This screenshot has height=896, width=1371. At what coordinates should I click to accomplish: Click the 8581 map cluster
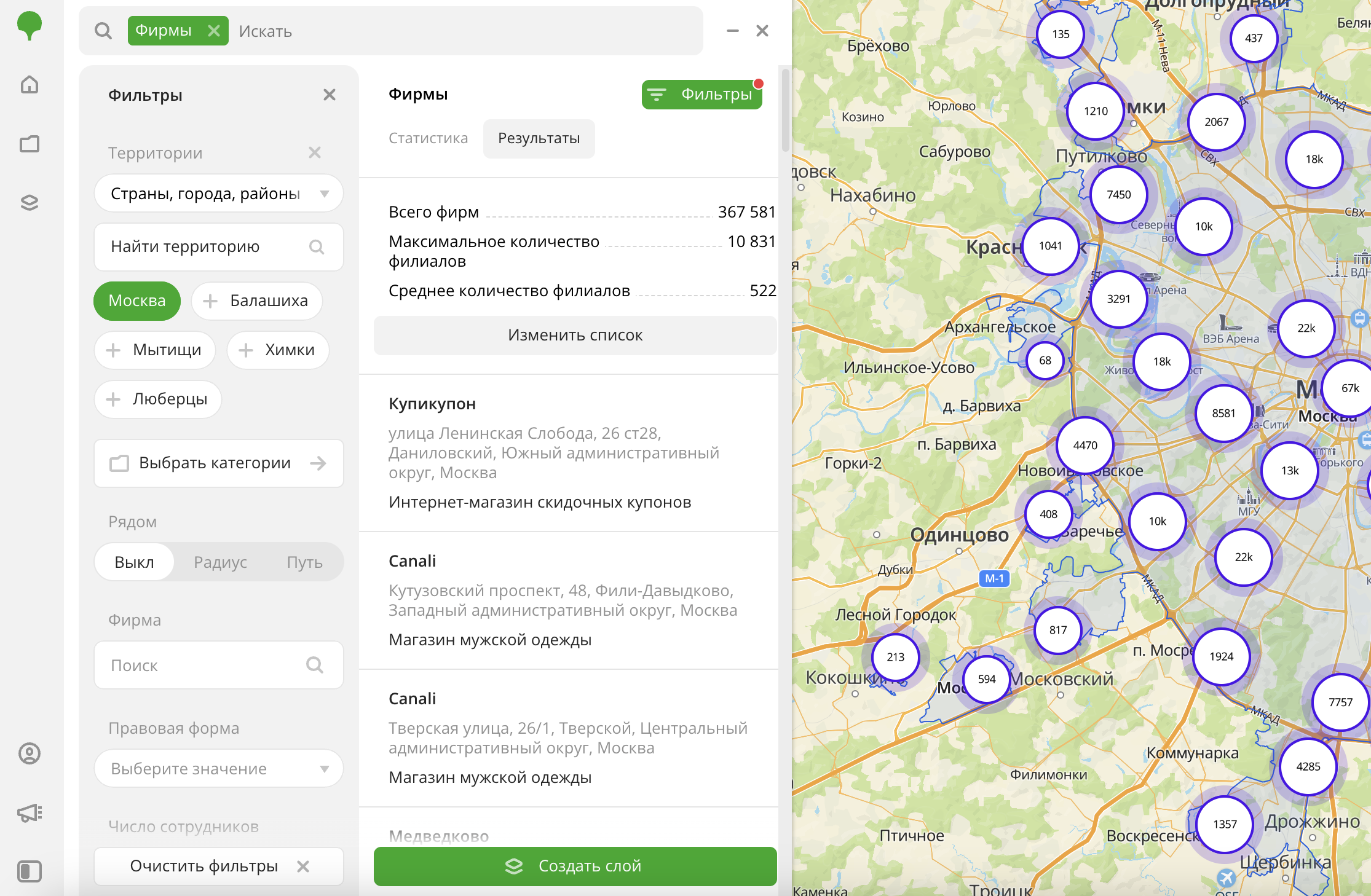pos(1223,414)
